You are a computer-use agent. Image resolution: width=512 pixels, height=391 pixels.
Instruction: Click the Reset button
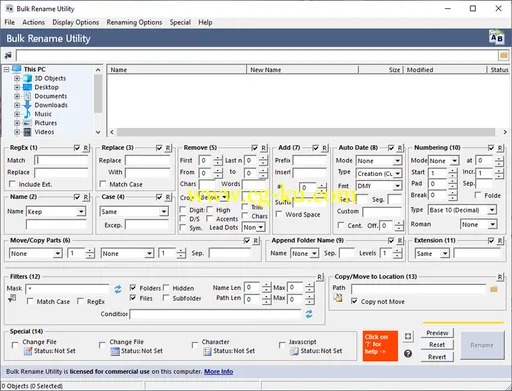click(x=437, y=345)
